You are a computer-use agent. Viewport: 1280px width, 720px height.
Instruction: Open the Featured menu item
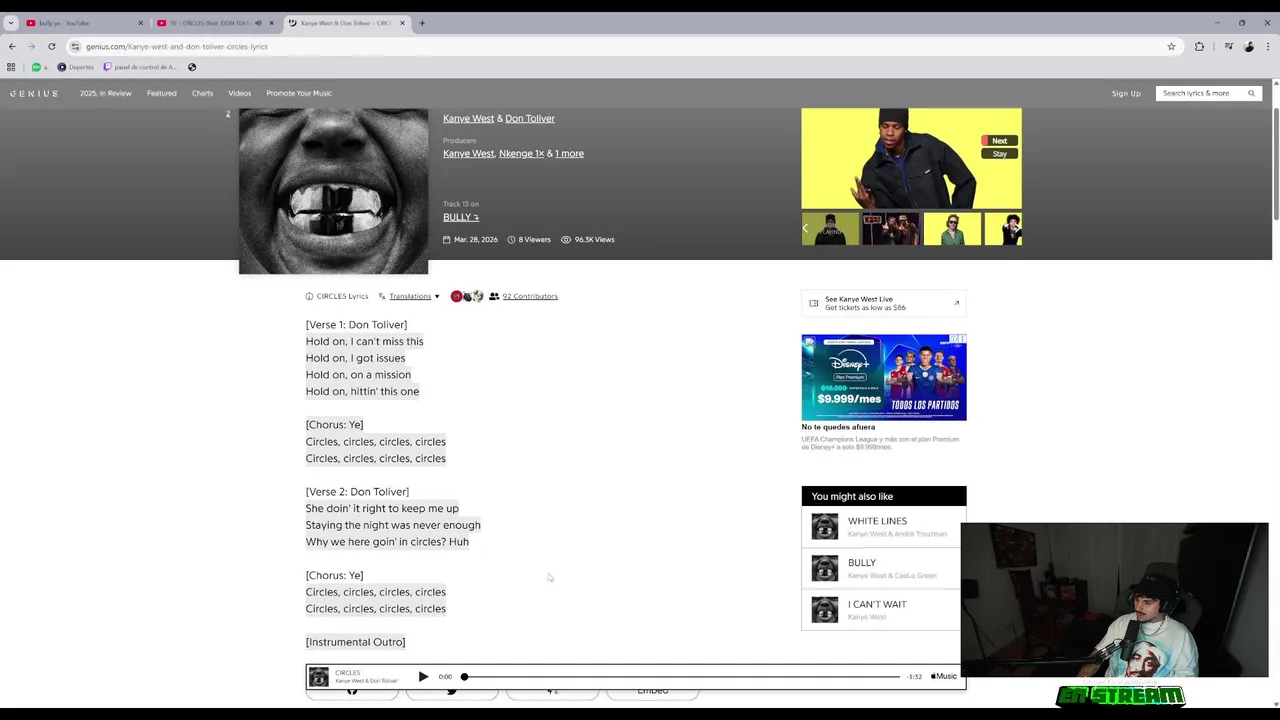pyautogui.click(x=162, y=93)
